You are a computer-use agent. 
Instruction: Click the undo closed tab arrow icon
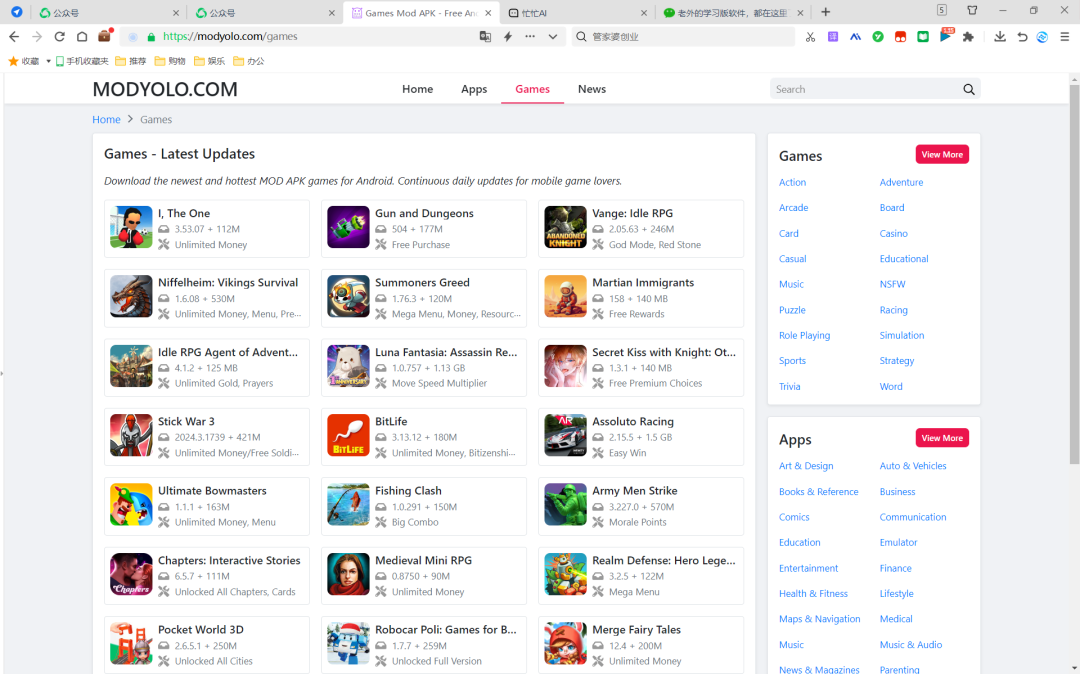click(x=1021, y=36)
